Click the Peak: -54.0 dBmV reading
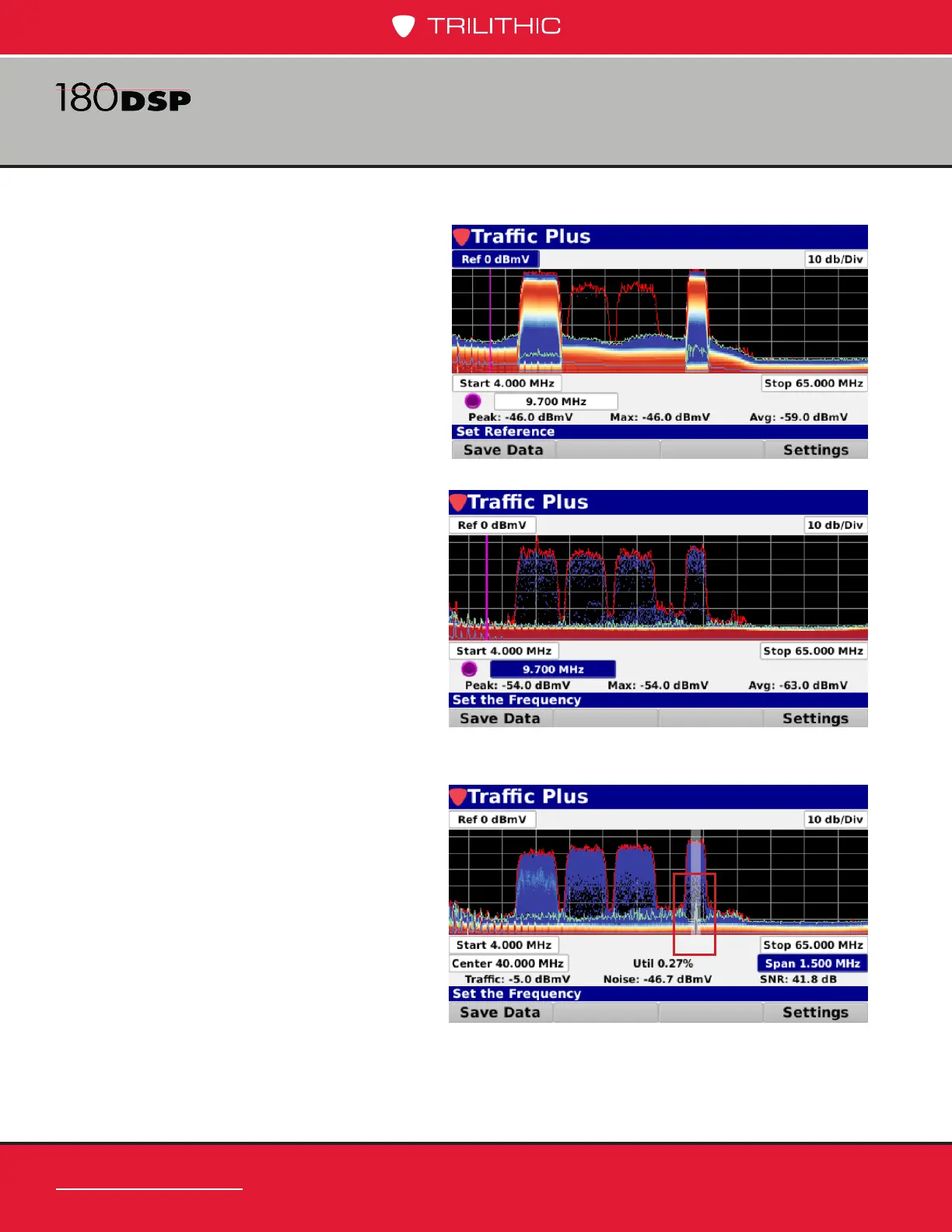Screen dimensions: 952x1232 pos(517,685)
